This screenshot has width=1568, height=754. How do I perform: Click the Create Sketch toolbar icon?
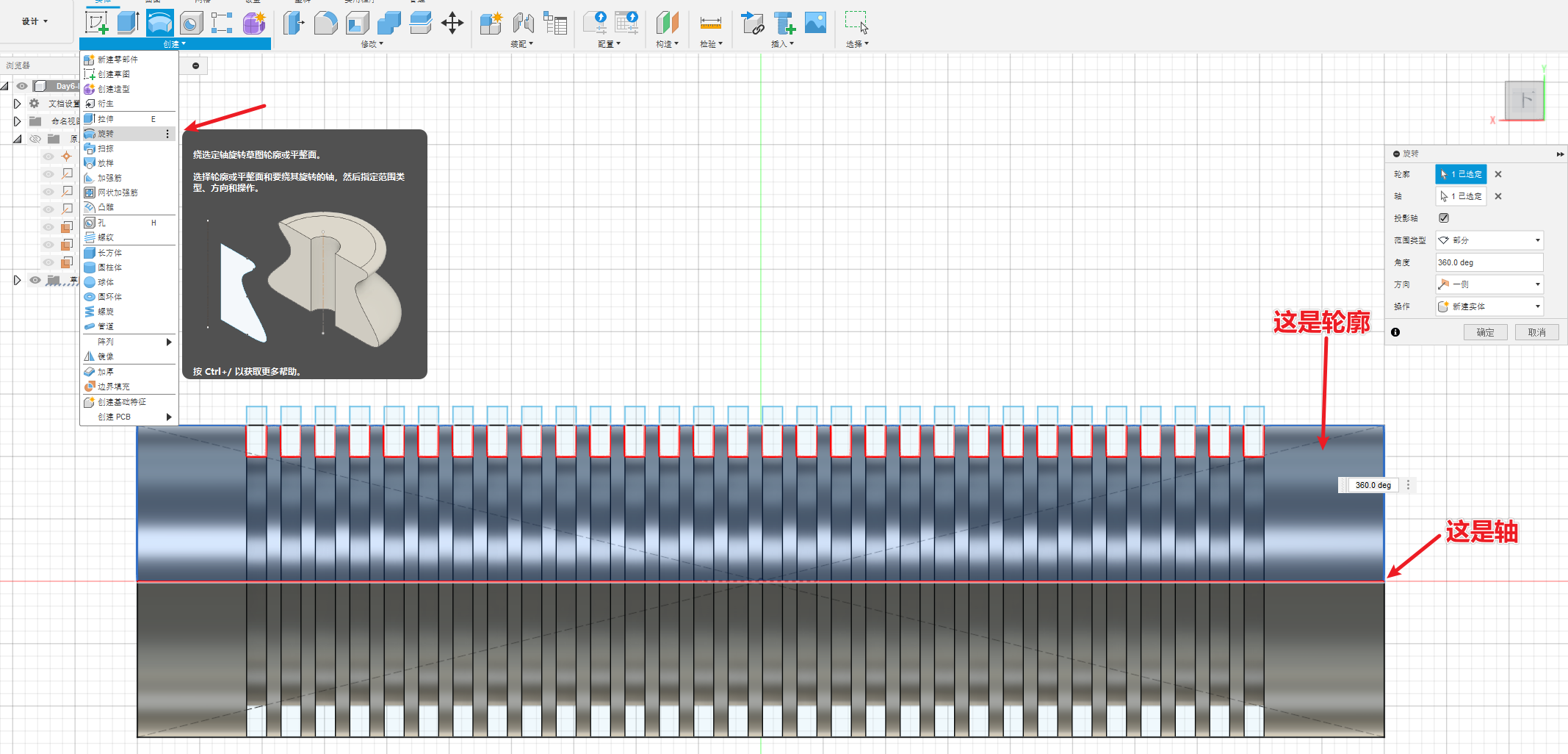point(97,23)
